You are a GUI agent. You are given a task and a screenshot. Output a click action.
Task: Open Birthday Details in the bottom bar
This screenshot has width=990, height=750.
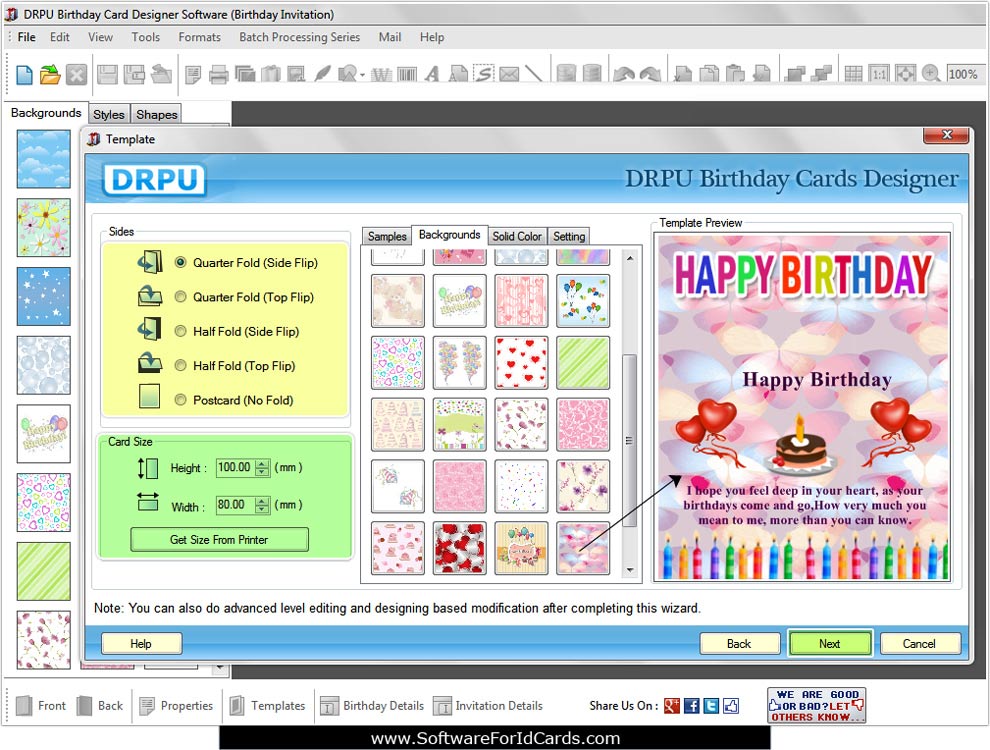tap(372, 706)
